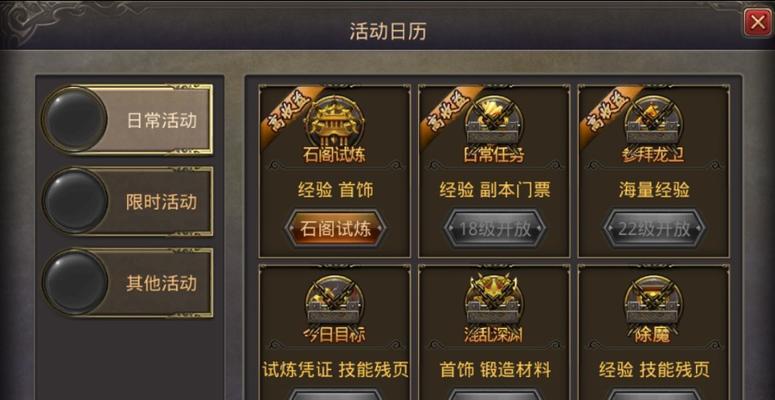Tap the greyed 22级开放 button

coord(654,229)
